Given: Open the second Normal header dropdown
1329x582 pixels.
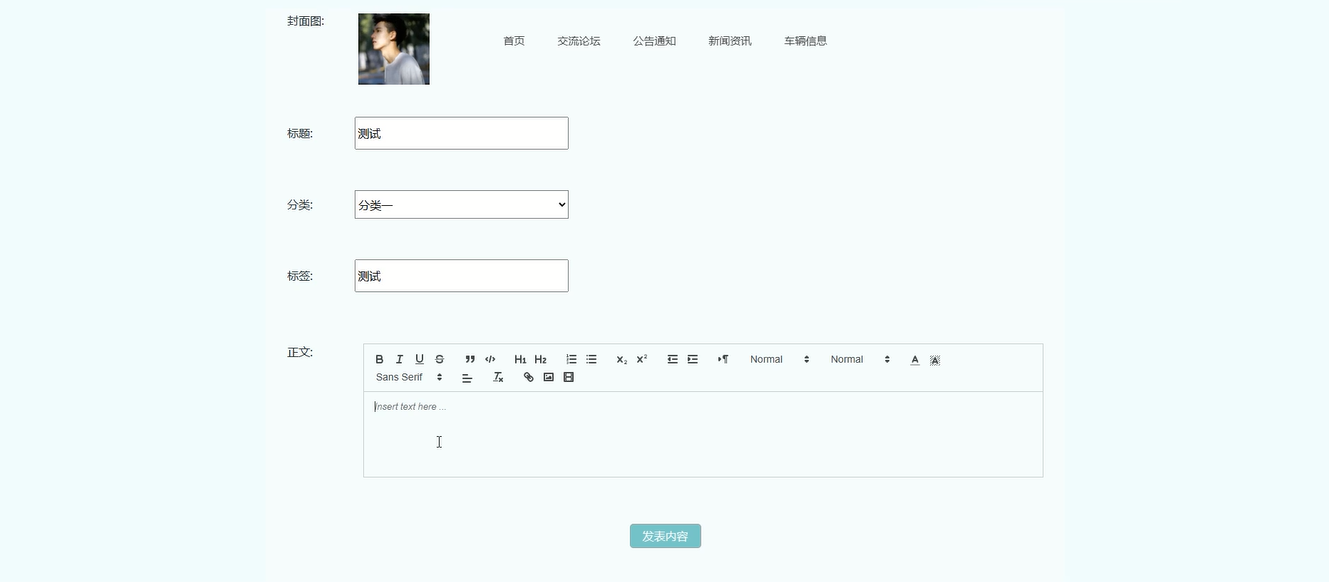Looking at the screenshot, I should coord(860,359).
